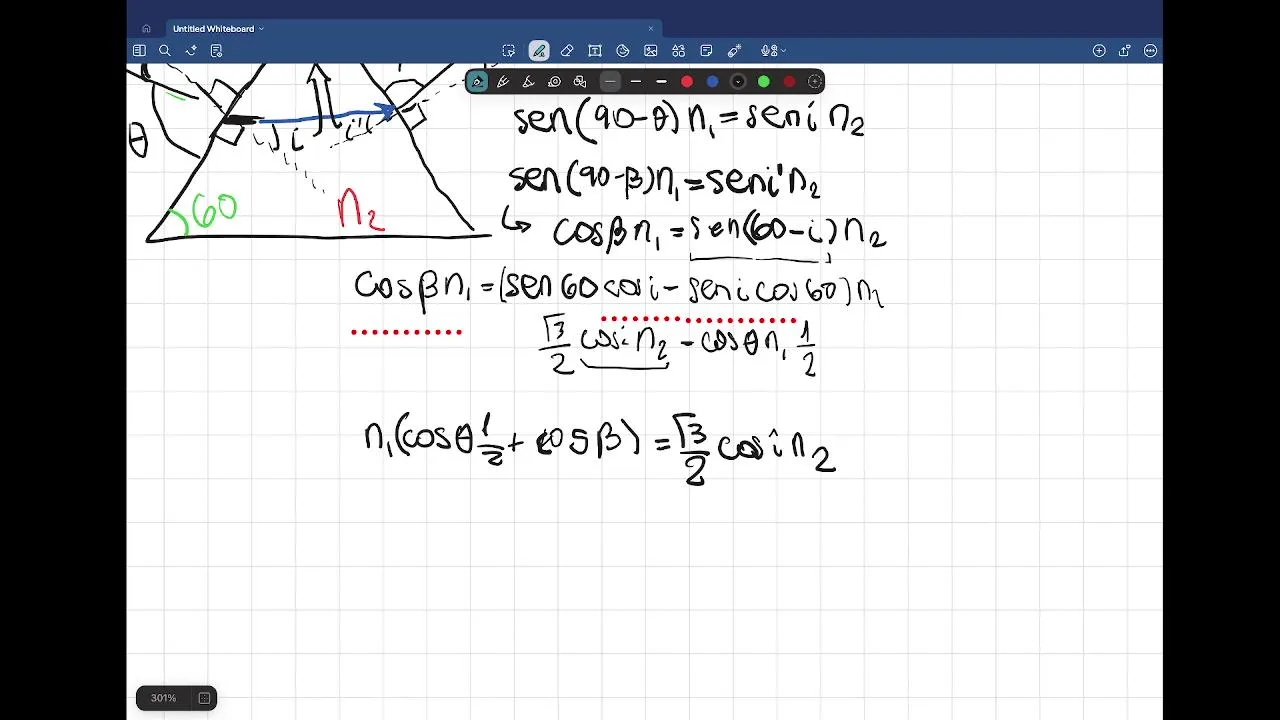Add a custom color to the palette
This screenshot has height=720, width=1280.
tap(815, 82)
